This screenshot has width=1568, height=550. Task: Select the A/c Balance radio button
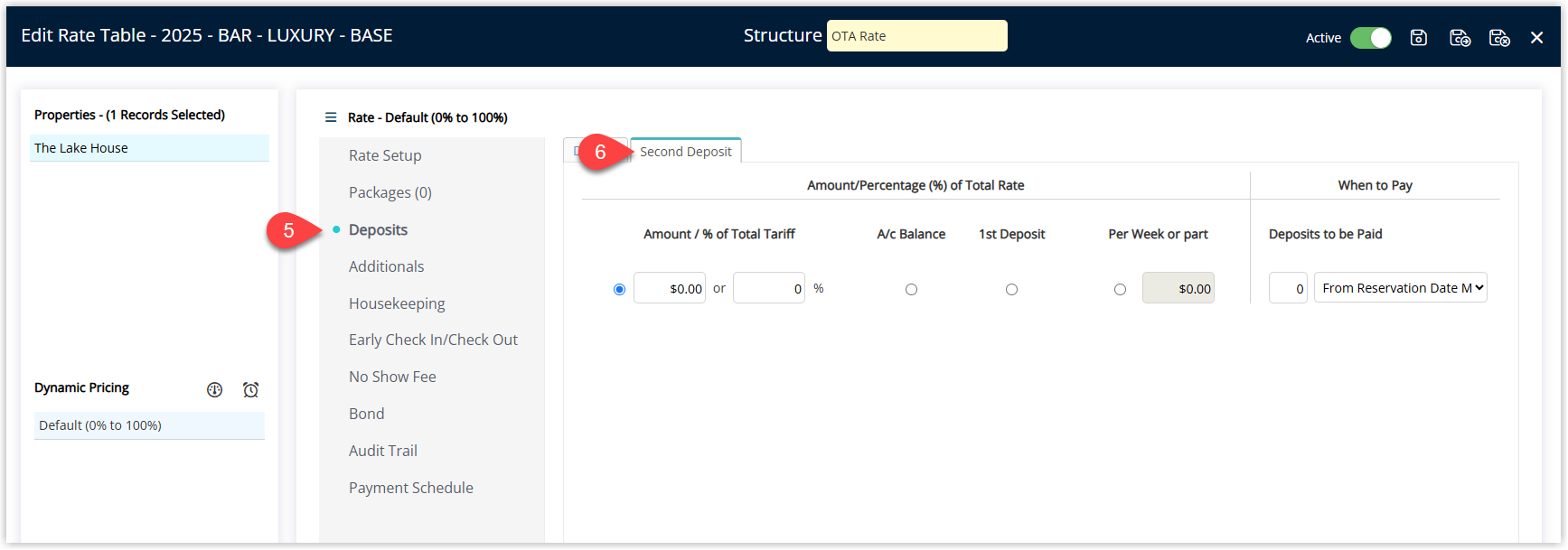pyautogui.click(x=911, y=289)
